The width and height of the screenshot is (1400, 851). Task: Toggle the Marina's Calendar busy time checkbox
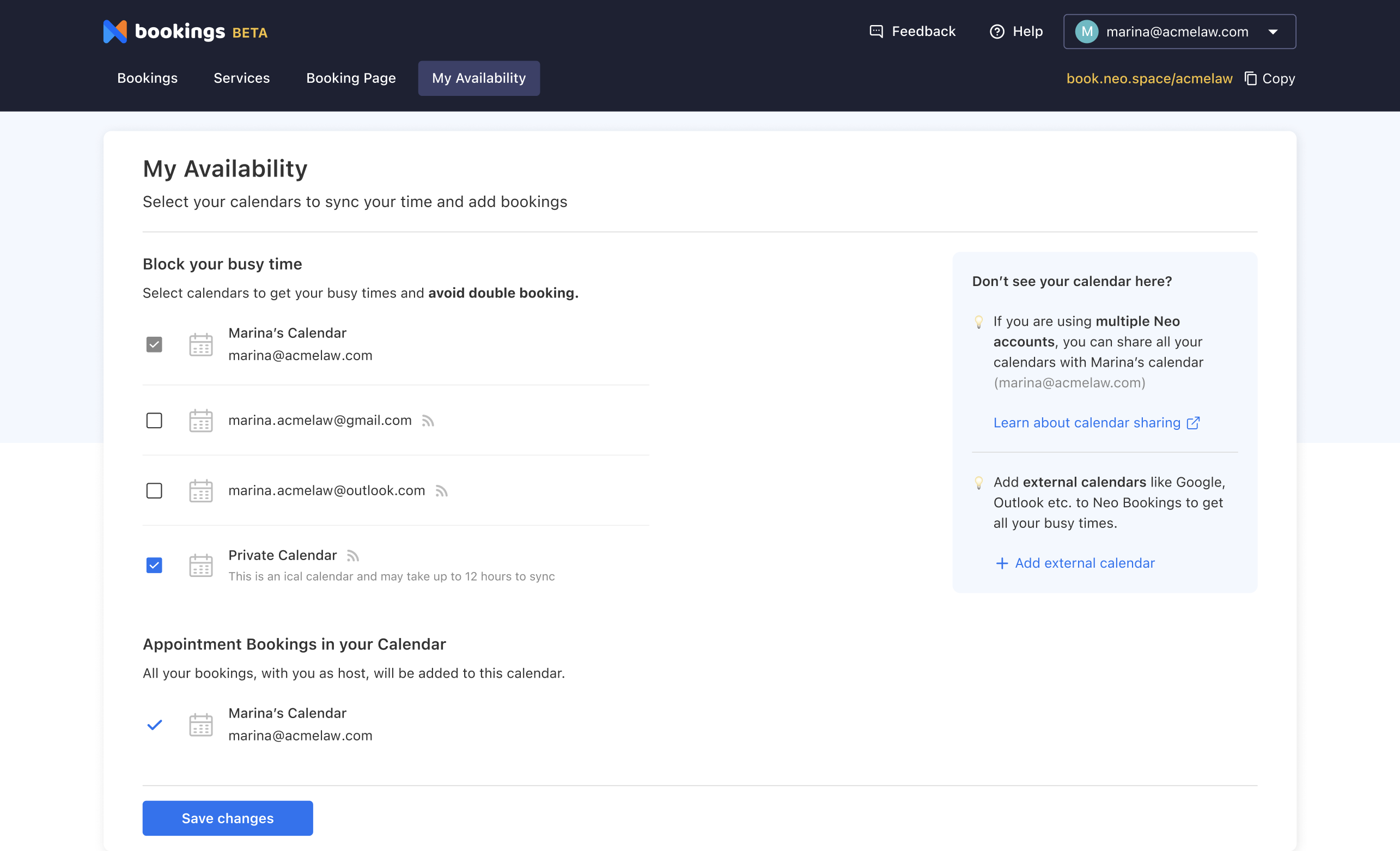point(154,344)
